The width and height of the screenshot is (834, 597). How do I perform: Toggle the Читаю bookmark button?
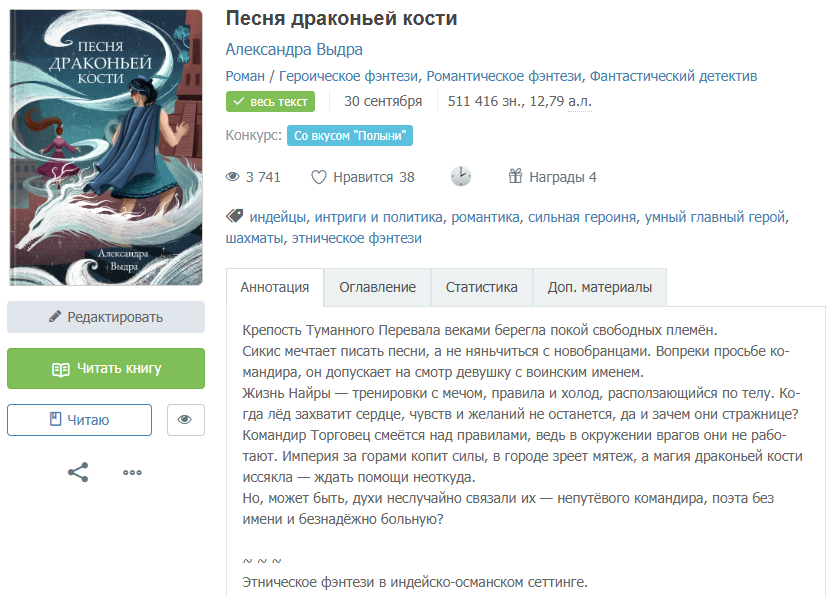79,420
